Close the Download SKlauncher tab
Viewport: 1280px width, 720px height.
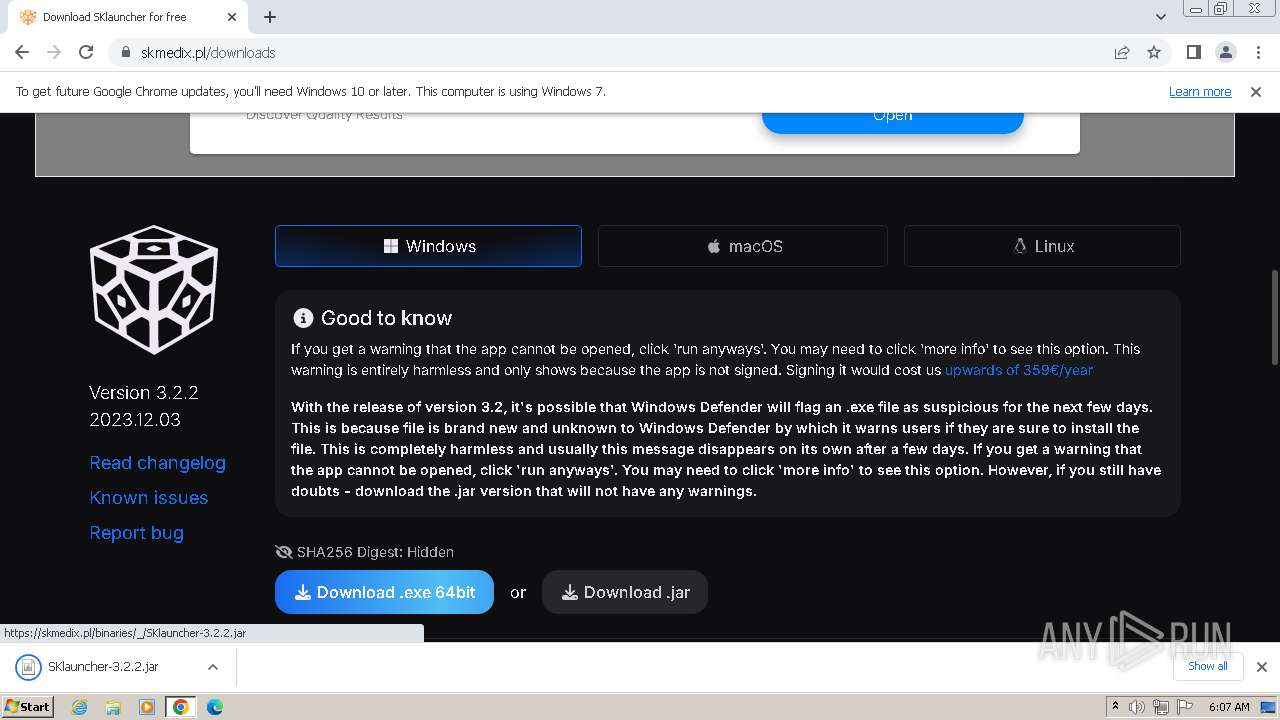click(232, 17)
